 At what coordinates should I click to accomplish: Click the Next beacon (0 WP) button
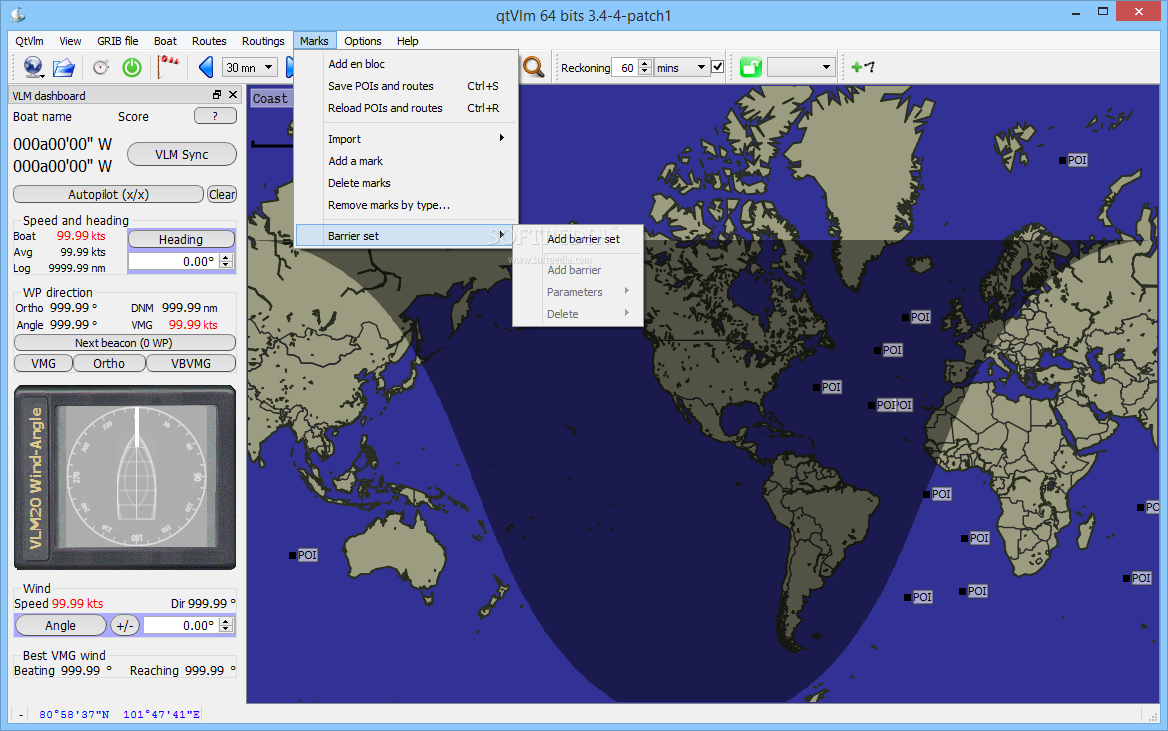coord(124,343)
